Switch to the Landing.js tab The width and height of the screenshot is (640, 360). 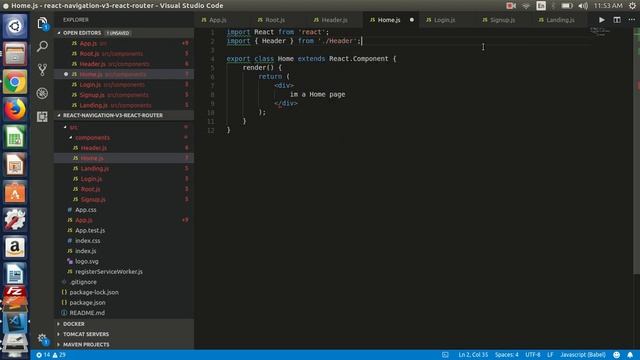pyautogui.click(x=560, y=20)
